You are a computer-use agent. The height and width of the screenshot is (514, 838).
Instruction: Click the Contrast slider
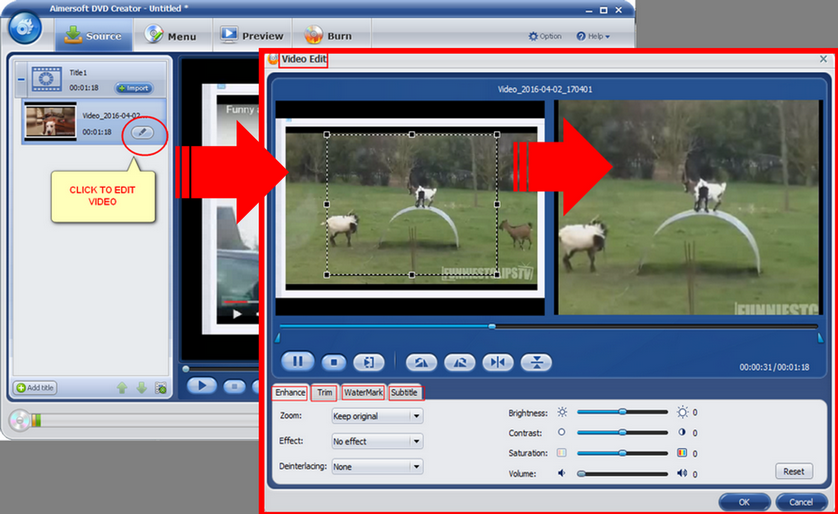623,432
